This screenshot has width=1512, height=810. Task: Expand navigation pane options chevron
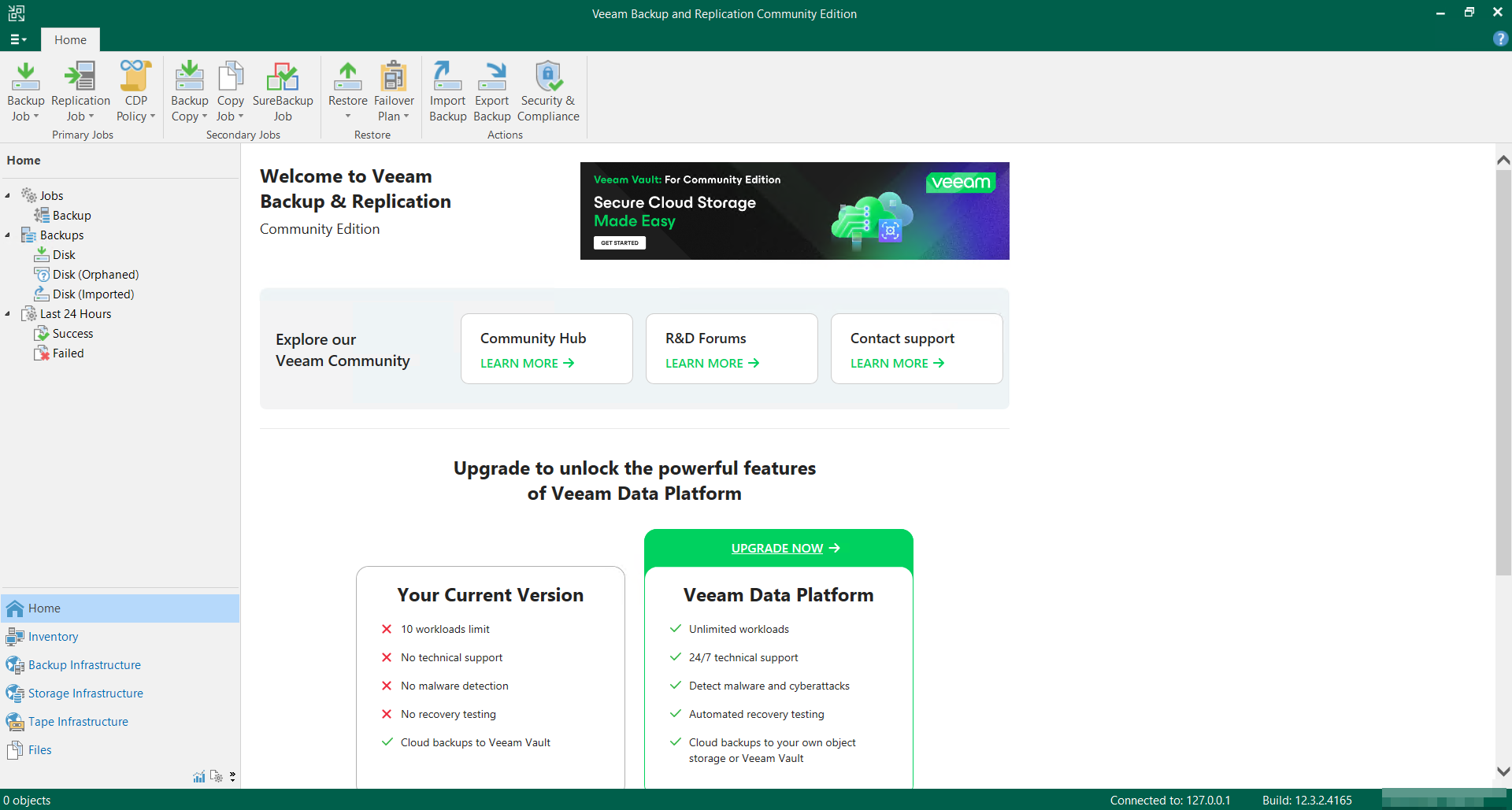point(232,777)
